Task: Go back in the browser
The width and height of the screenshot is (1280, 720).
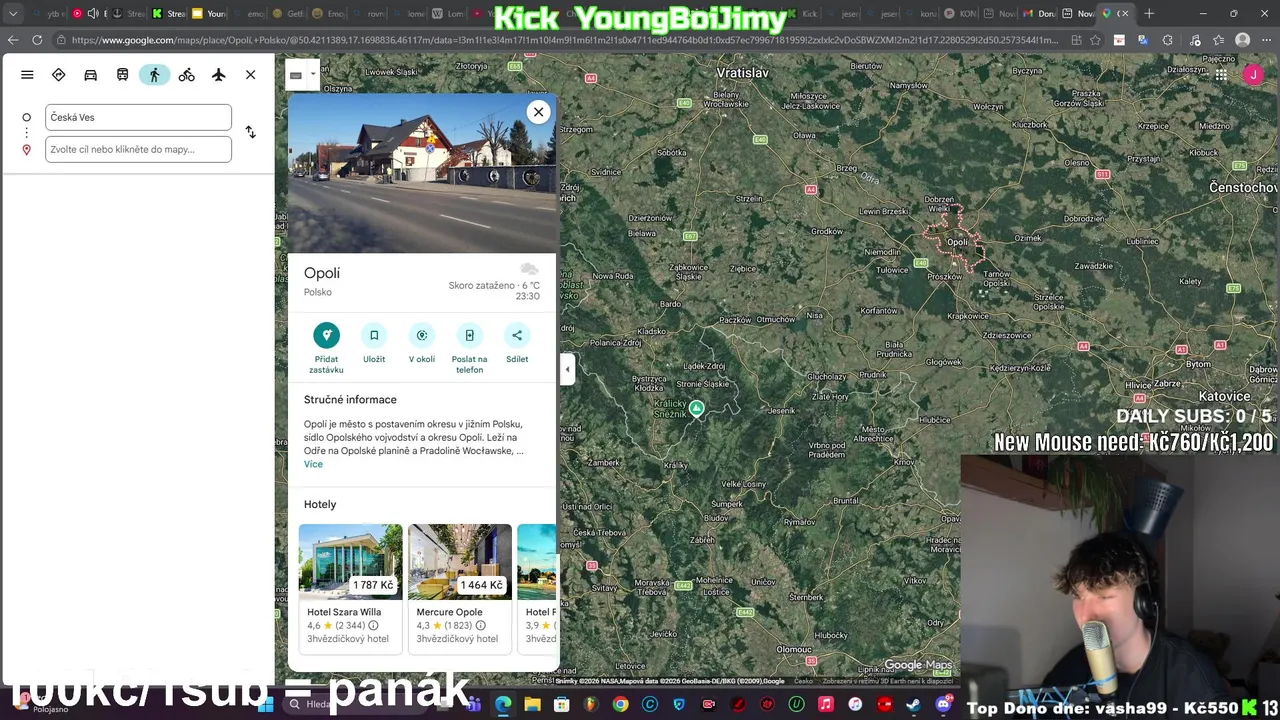Action: 12,40
